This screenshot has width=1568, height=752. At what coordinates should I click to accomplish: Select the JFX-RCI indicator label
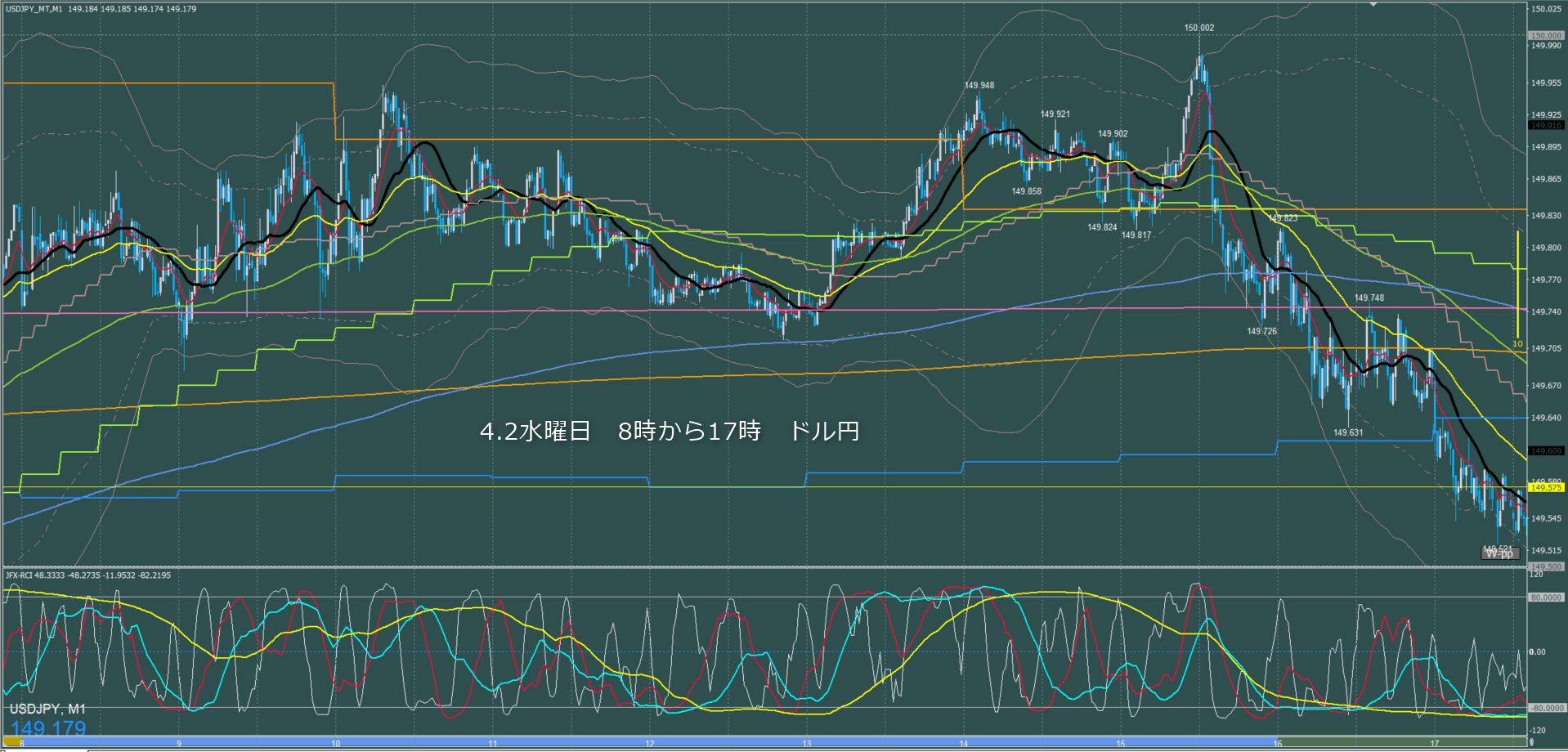tap(20, 575)
